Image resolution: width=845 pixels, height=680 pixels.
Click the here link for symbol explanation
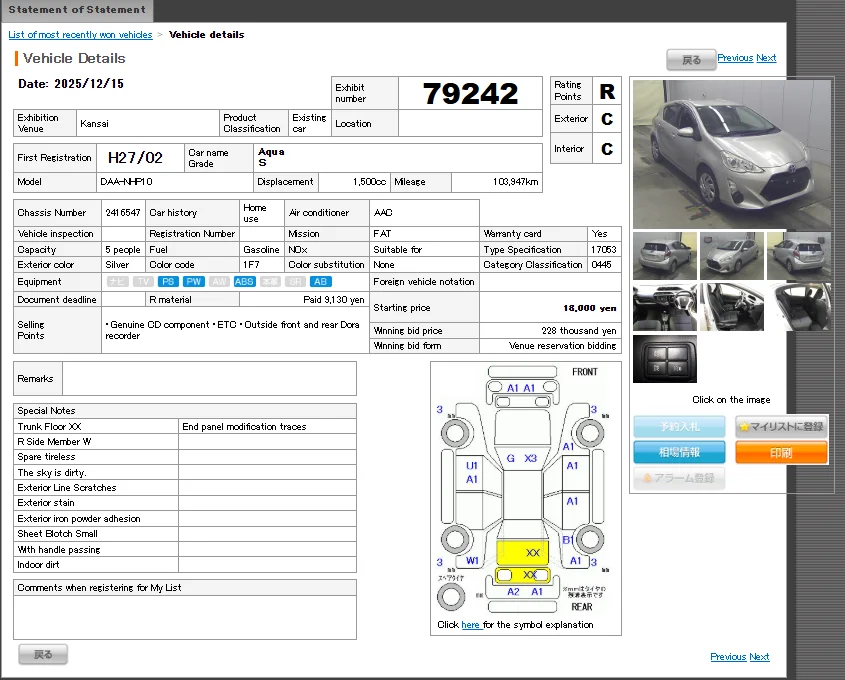click(470, 624)
